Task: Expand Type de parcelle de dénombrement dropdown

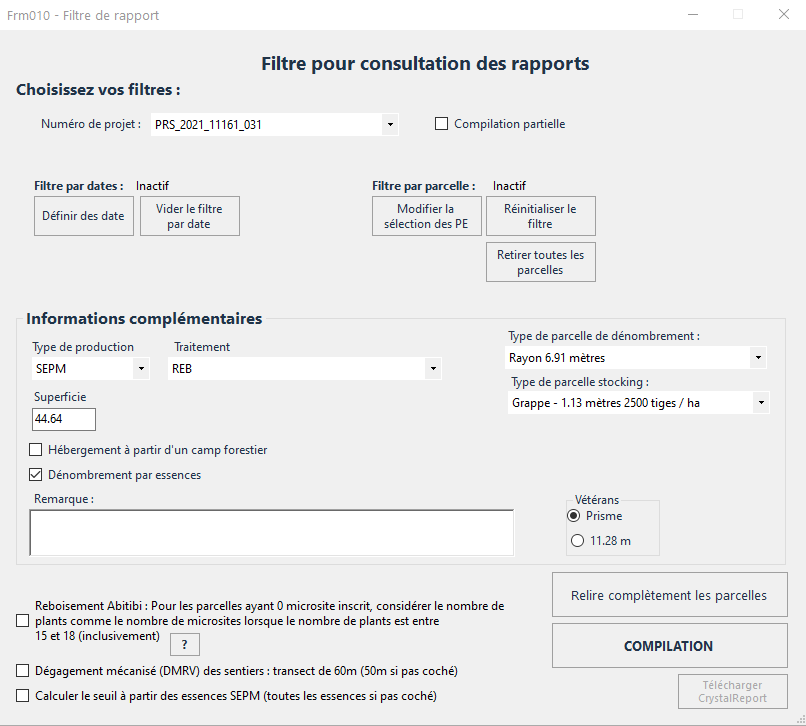Action: click(x=758, y=357)
